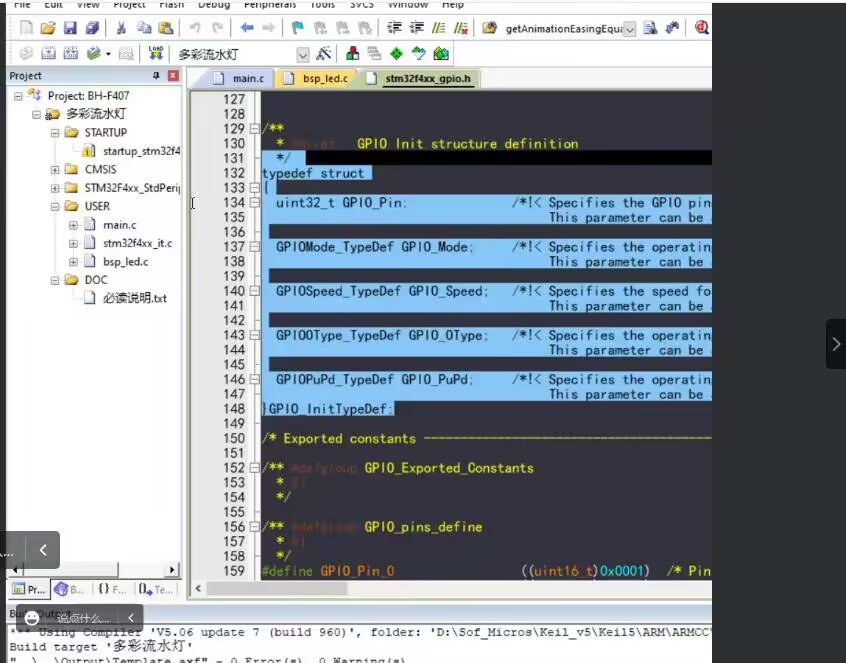Click the Save file toolbar icon
The width and height of the screenshot is (846, 663).
70,28
